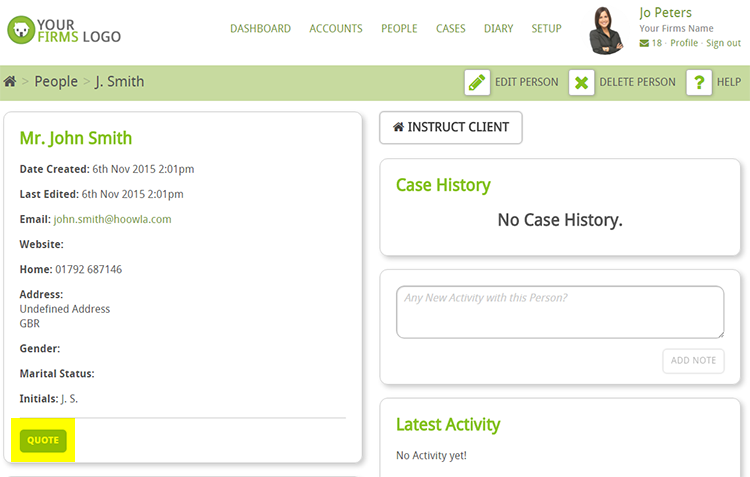Click the GBR country text
The image size is (750, 477).
(30, 324)
